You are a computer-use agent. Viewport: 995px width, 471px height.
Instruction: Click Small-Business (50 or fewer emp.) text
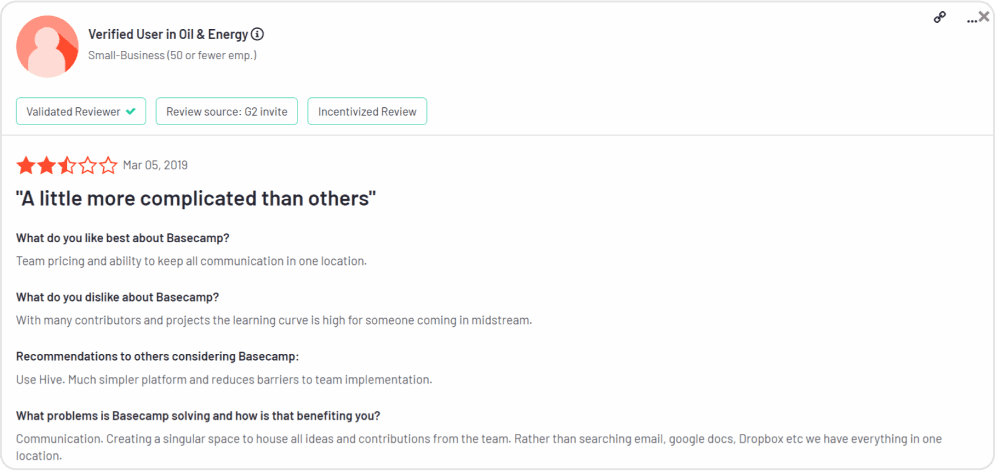(173, 55)
